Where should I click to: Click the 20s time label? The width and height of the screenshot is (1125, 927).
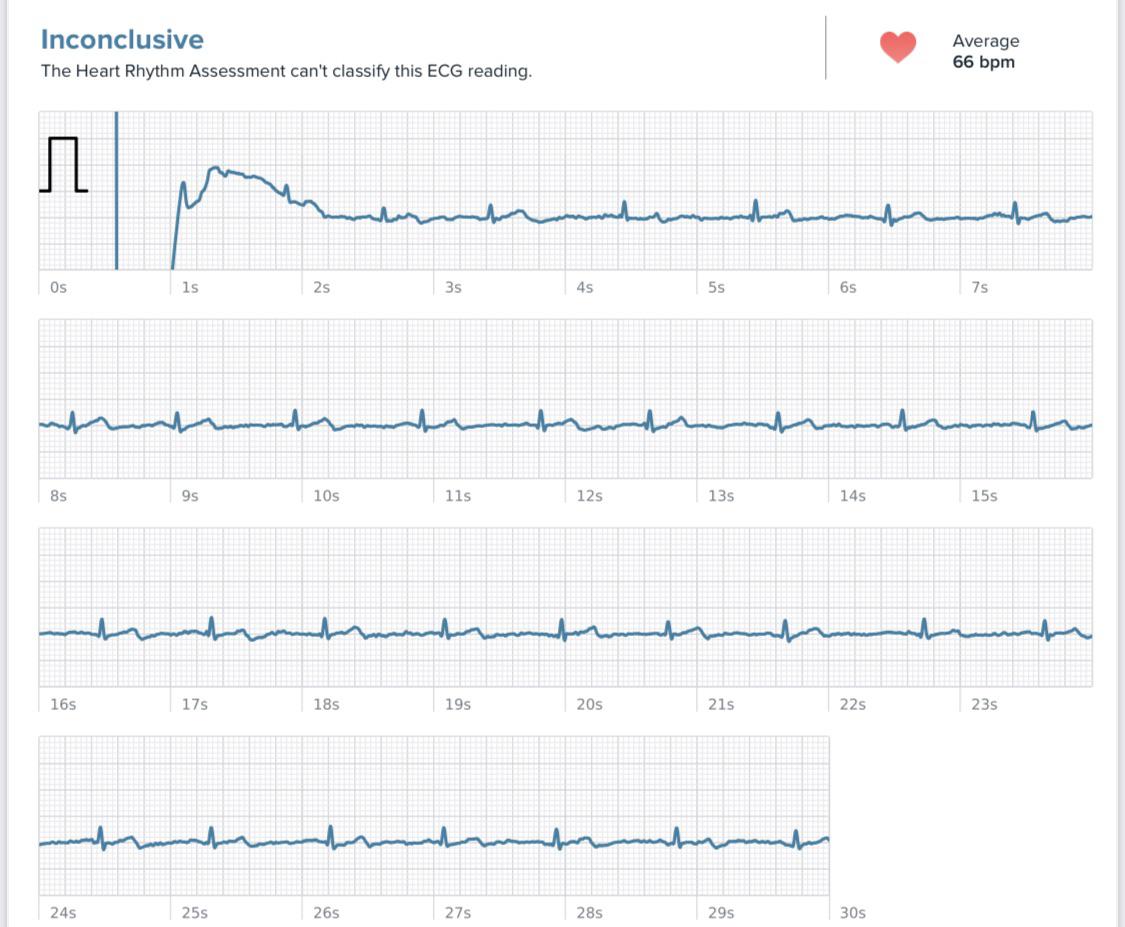(589, 705)
